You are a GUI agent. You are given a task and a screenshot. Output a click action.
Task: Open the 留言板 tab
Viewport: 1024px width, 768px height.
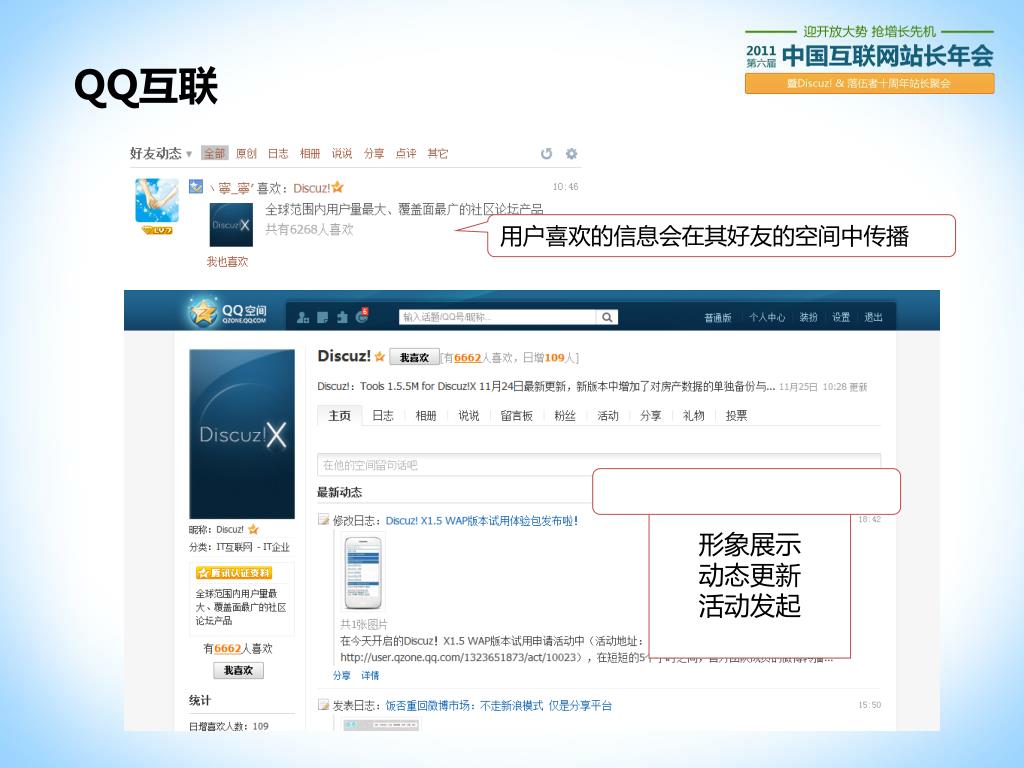coord(517,415)
